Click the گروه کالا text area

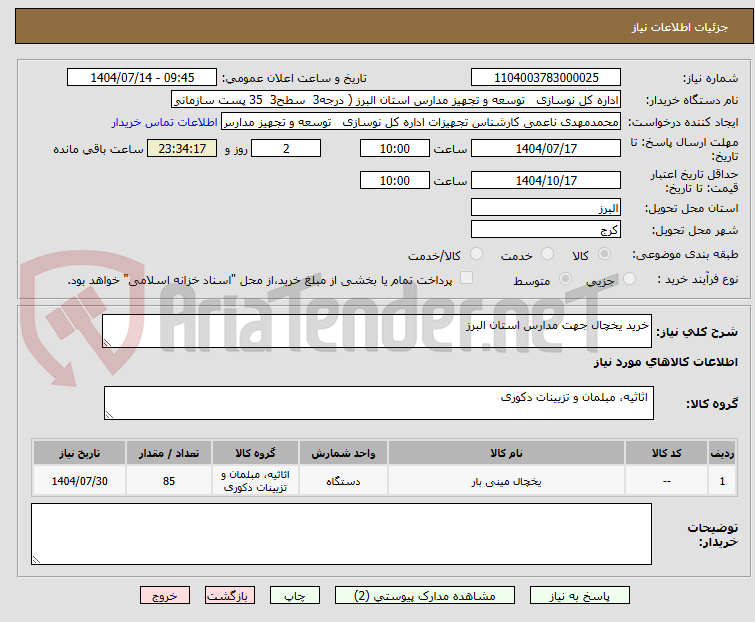(378, 403)
